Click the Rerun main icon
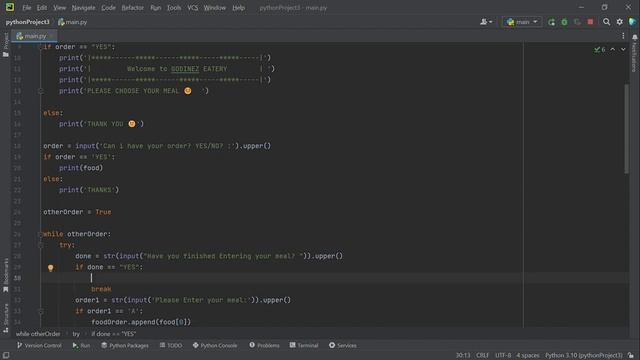Image resolution: width=640 pixels, height=360 pixels. pos(551,22)
